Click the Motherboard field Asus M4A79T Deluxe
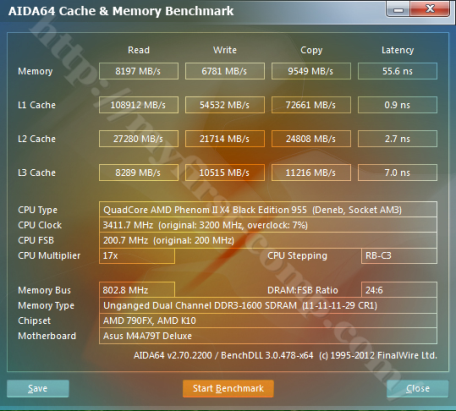 (x=268, y=336)
